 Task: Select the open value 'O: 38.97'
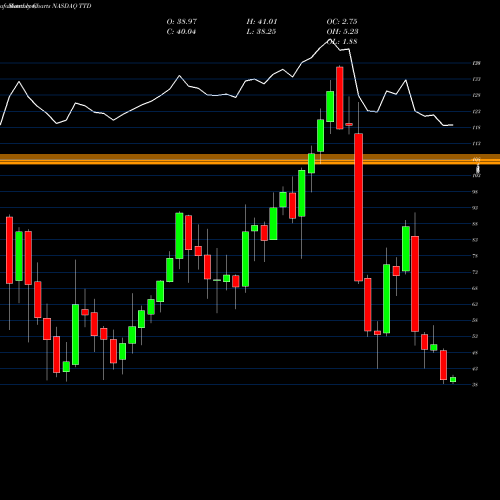point(181,22)
